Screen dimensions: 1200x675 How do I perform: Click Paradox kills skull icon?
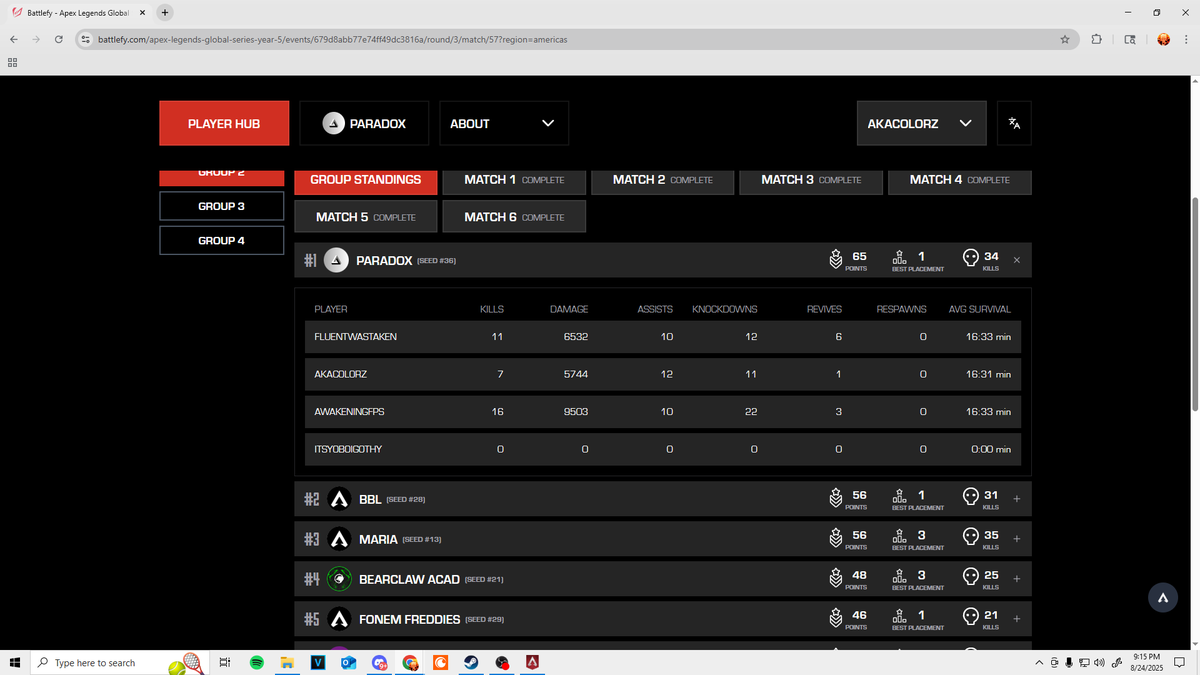click(970, 258)
